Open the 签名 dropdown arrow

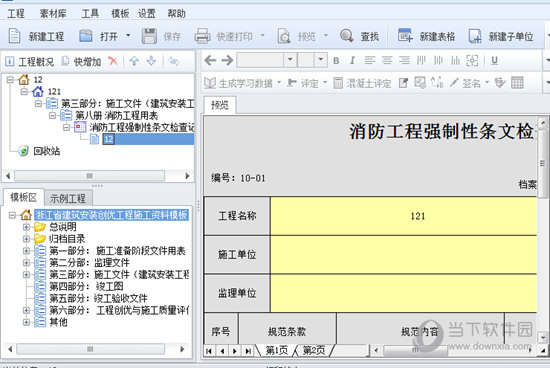(x=487, y=82)
